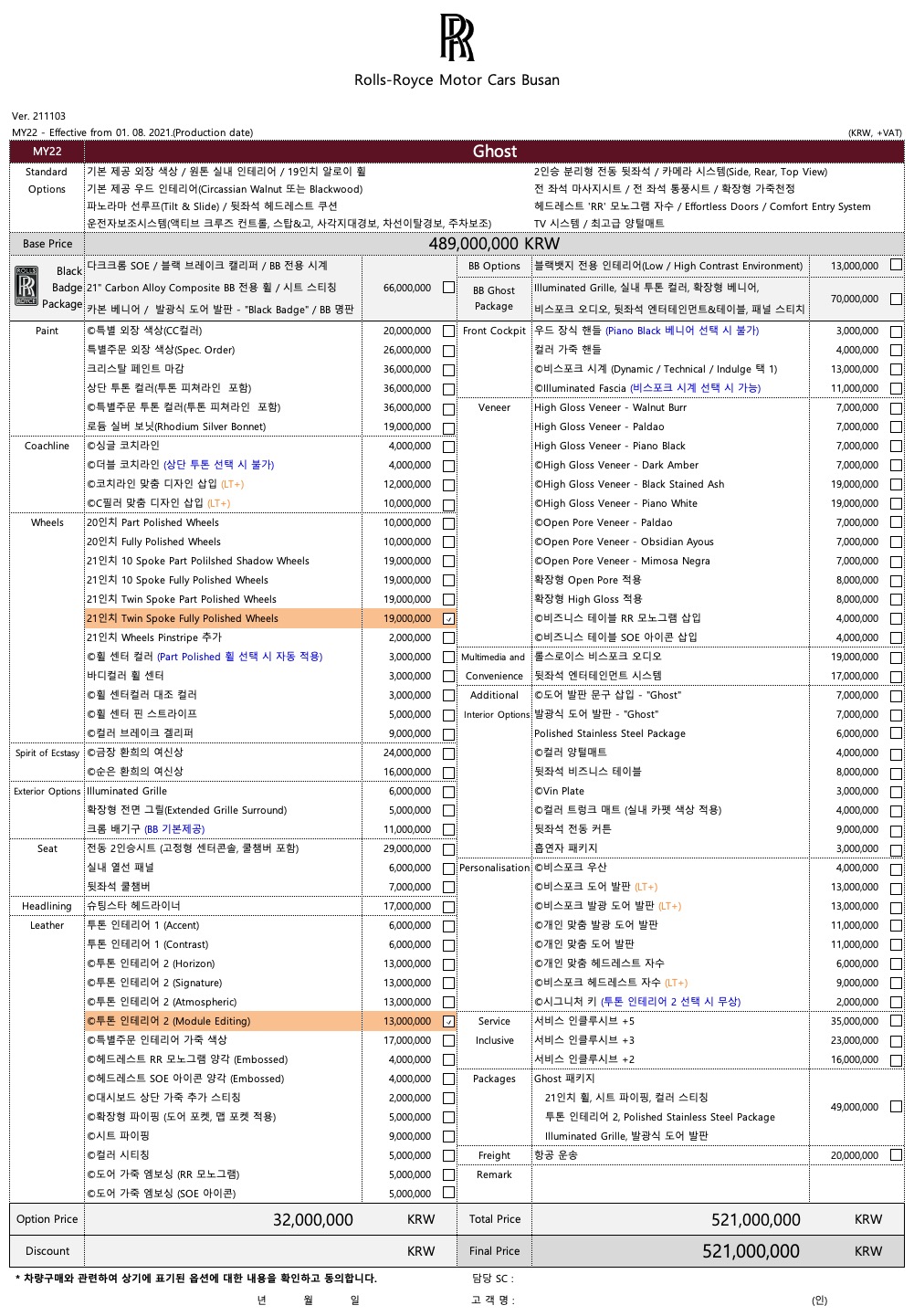Image resolution: width=914 pixels, height=1316 pixels.
Task: Select High Gloss Veneer - Piano Black checkbox
Action: coord(896,447)
